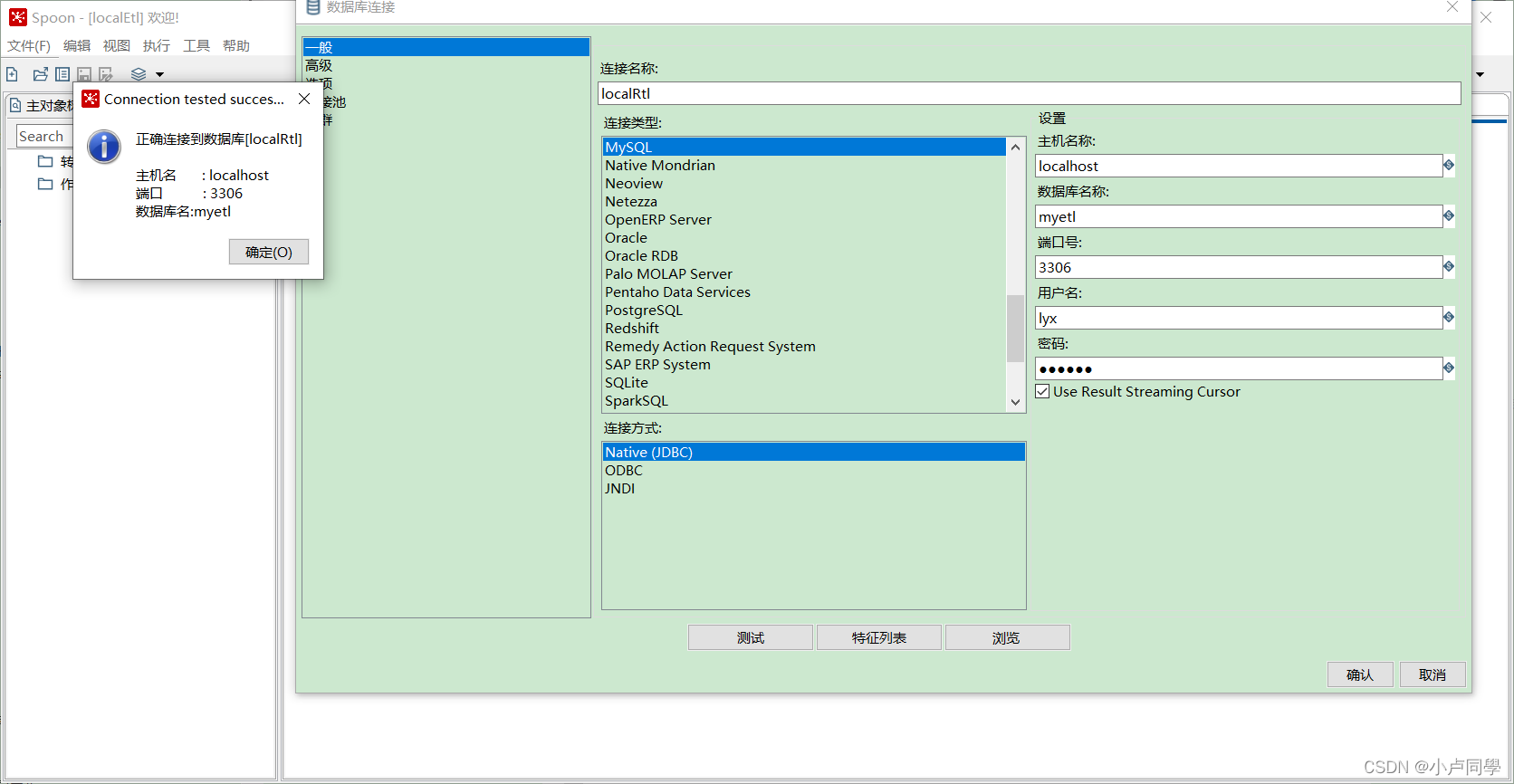Screen dimensions: 1514x784
Task: Click the blue info icon in the success dialog
Action: (104, 147)
